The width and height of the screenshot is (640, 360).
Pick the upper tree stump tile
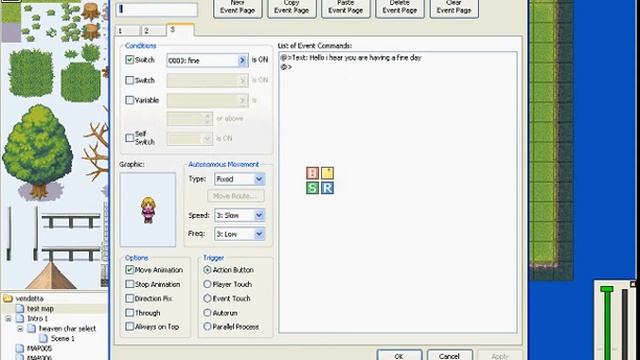click(x=91, y=11)
